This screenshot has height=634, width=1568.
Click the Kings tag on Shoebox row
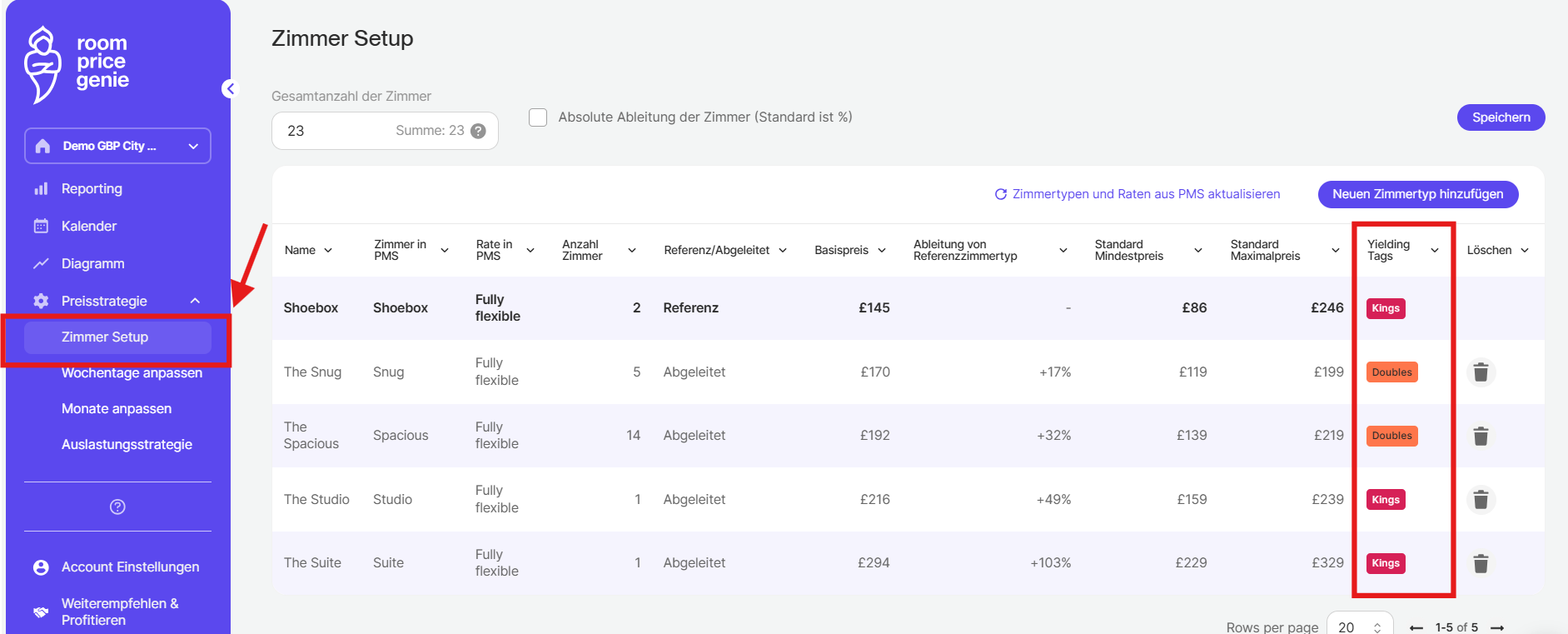(1386, 308)
